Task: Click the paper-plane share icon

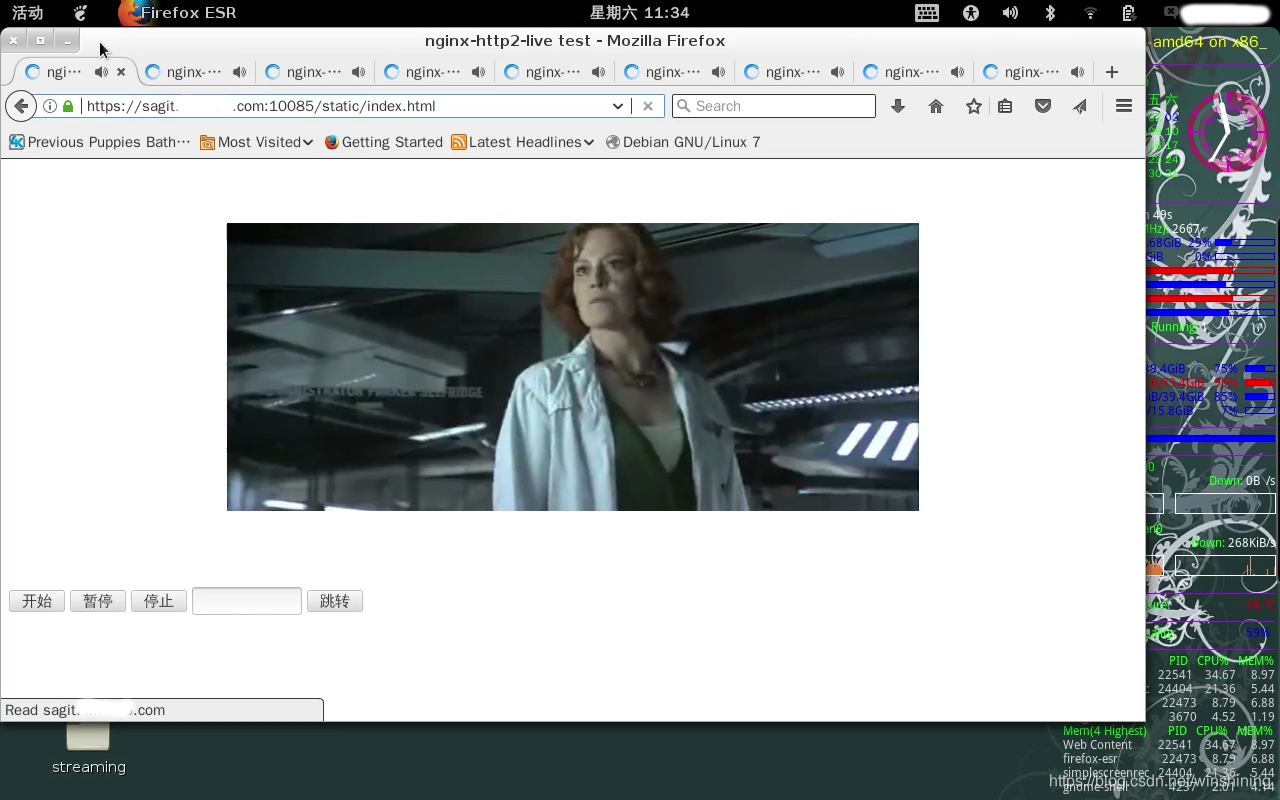Action: [x=1080, y=106]
